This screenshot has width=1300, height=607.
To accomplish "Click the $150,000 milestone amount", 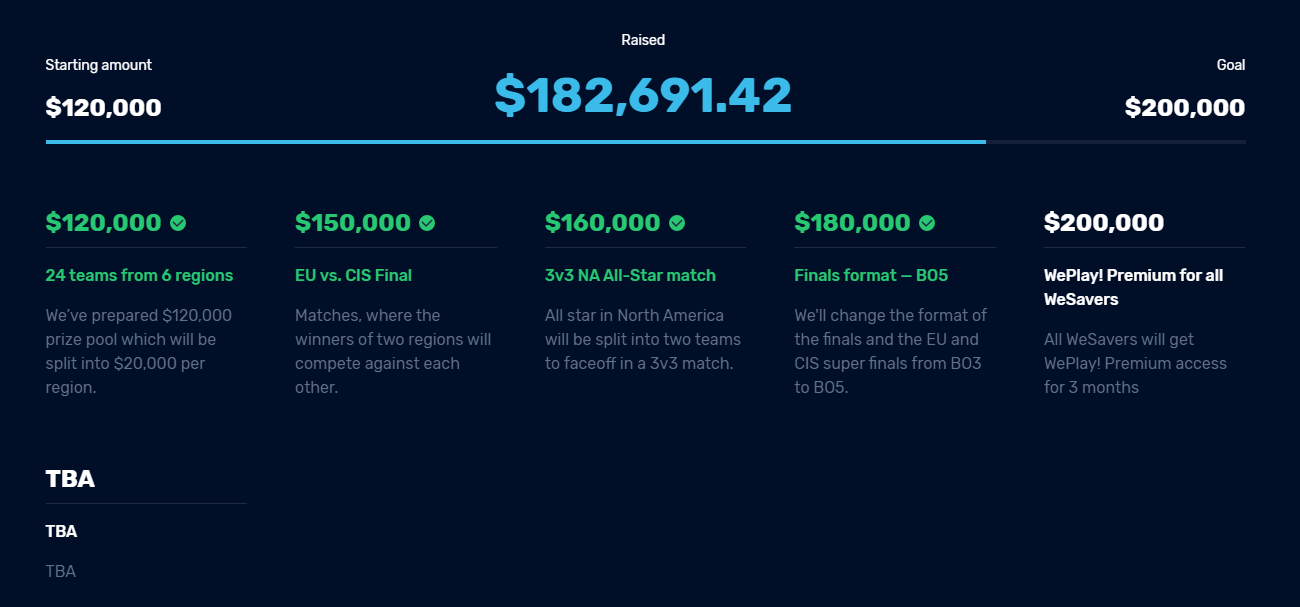I will tap(353, 223).
